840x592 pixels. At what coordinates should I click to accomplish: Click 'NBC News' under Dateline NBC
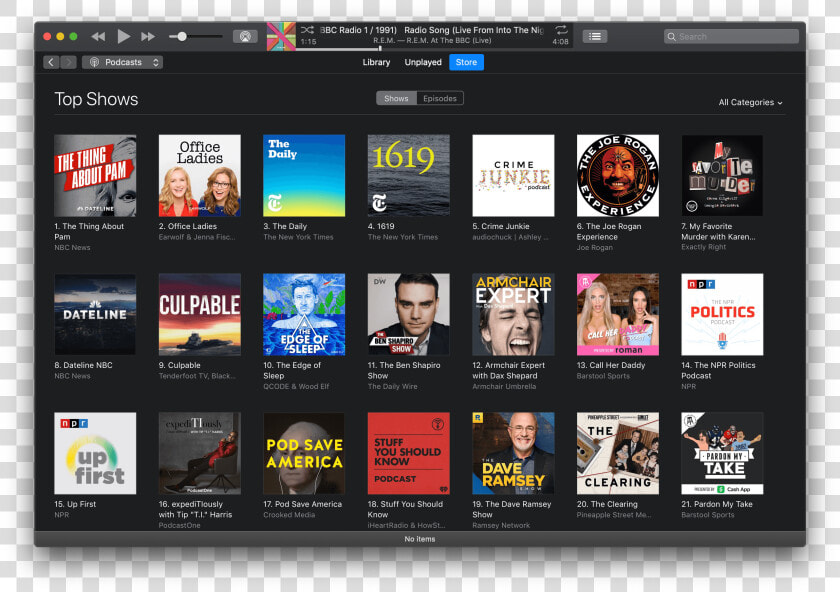coord(72,376)
